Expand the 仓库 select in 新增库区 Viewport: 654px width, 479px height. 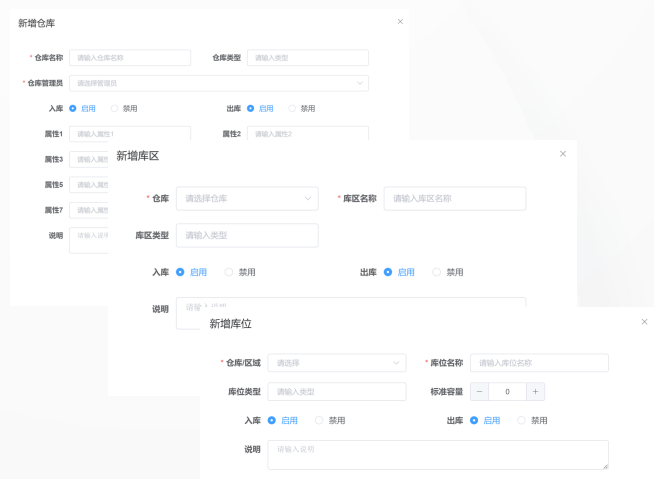tap(247, 198)
